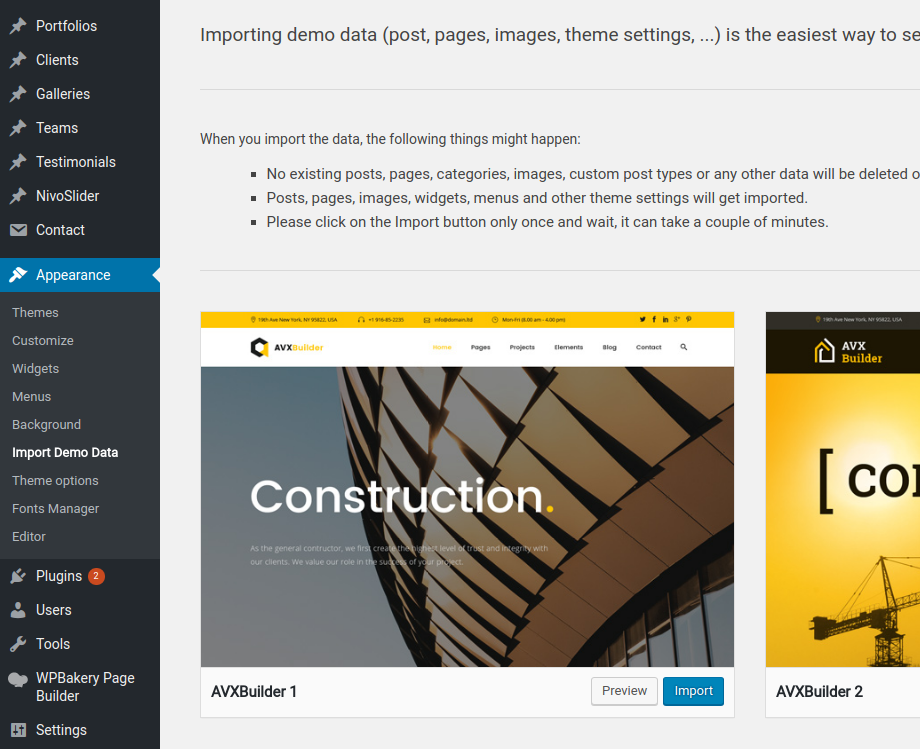
Task: Open Theme options page
Action: click(55, 481)
